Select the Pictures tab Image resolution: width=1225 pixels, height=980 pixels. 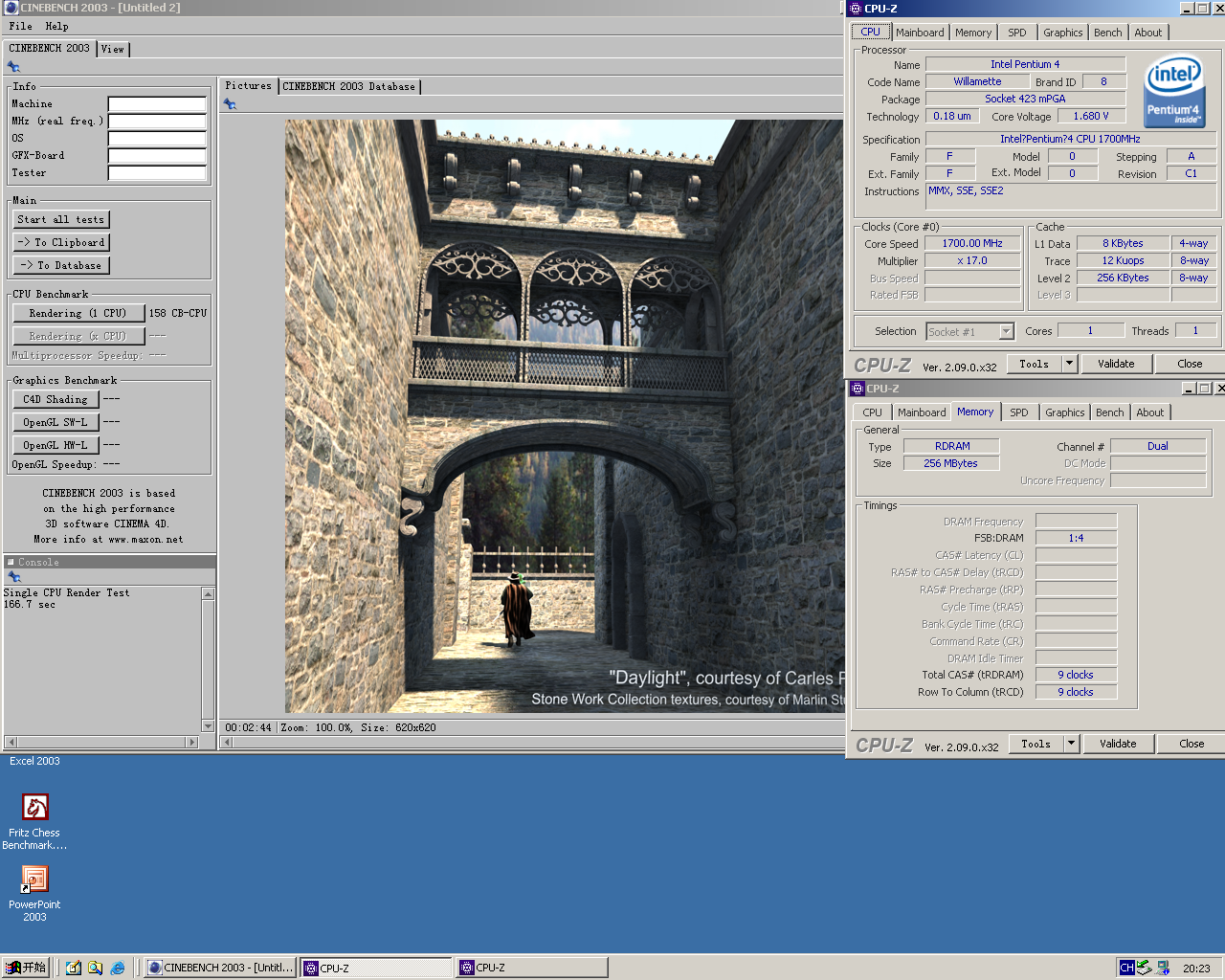click(x=248, y=85)
